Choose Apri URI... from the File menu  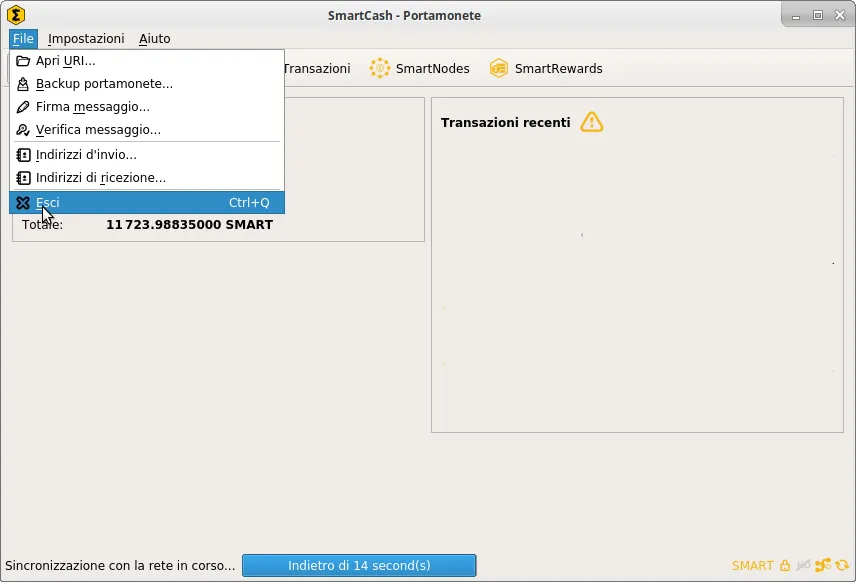click(147, 61)
